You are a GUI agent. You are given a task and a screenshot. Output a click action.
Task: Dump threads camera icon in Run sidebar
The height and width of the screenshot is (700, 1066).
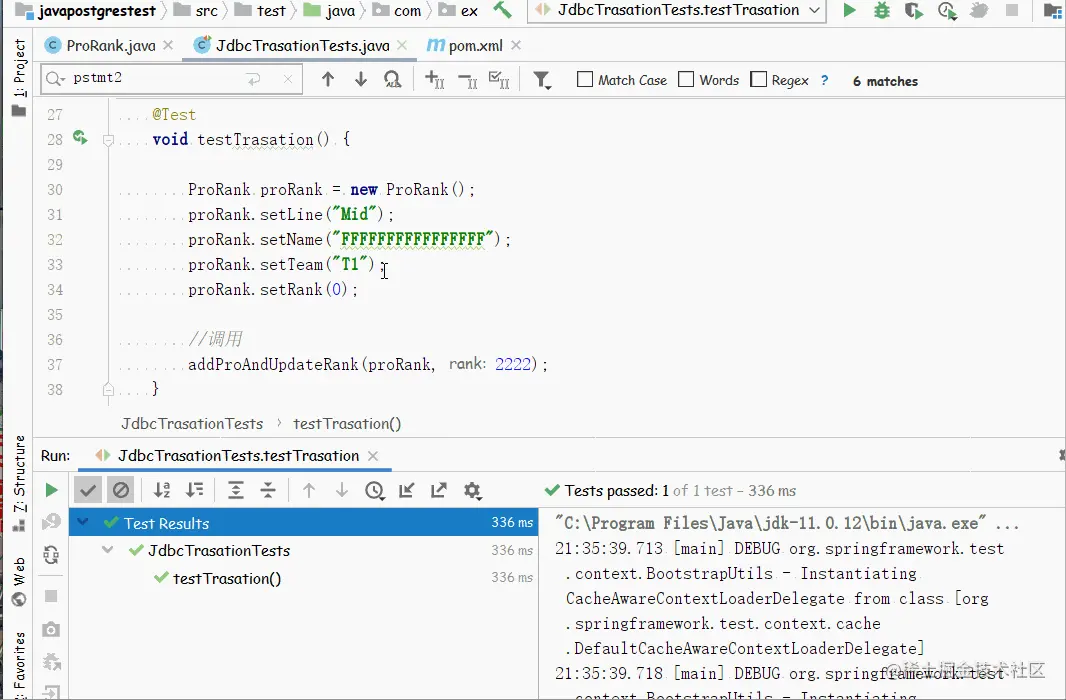point(51,629)
